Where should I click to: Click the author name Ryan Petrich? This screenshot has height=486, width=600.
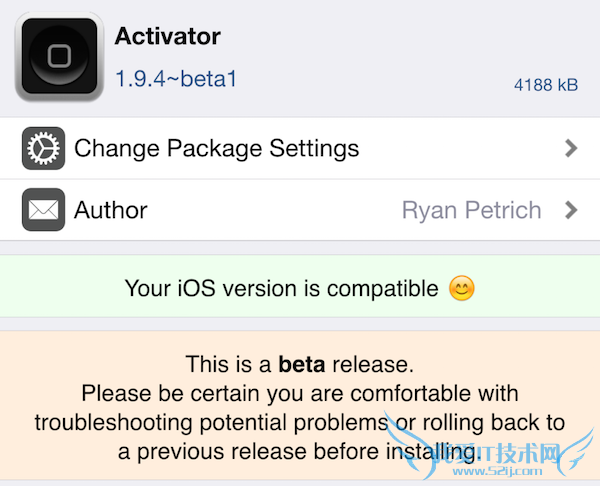coord(471,210)
